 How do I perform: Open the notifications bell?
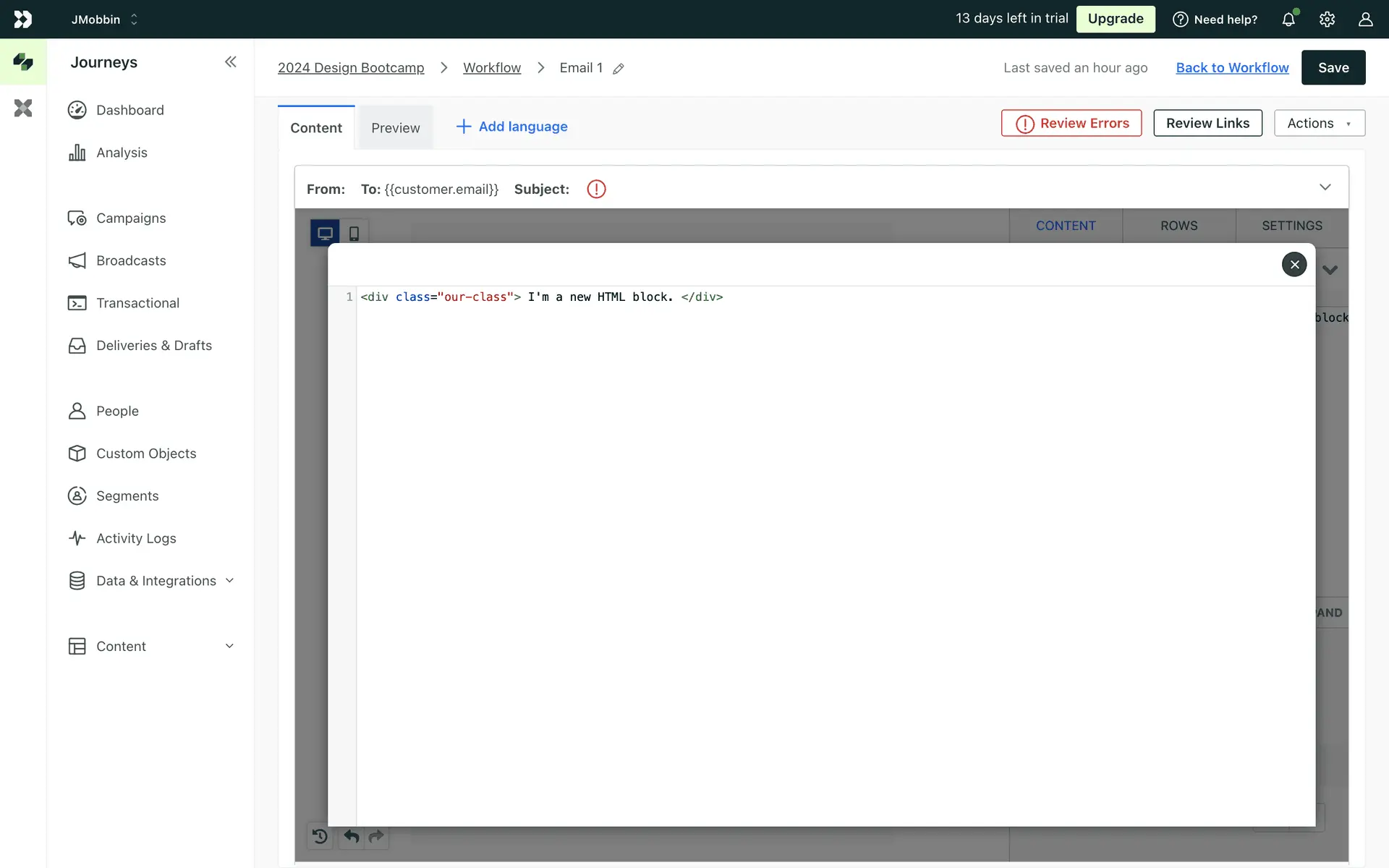click(x=1288, y=20)
